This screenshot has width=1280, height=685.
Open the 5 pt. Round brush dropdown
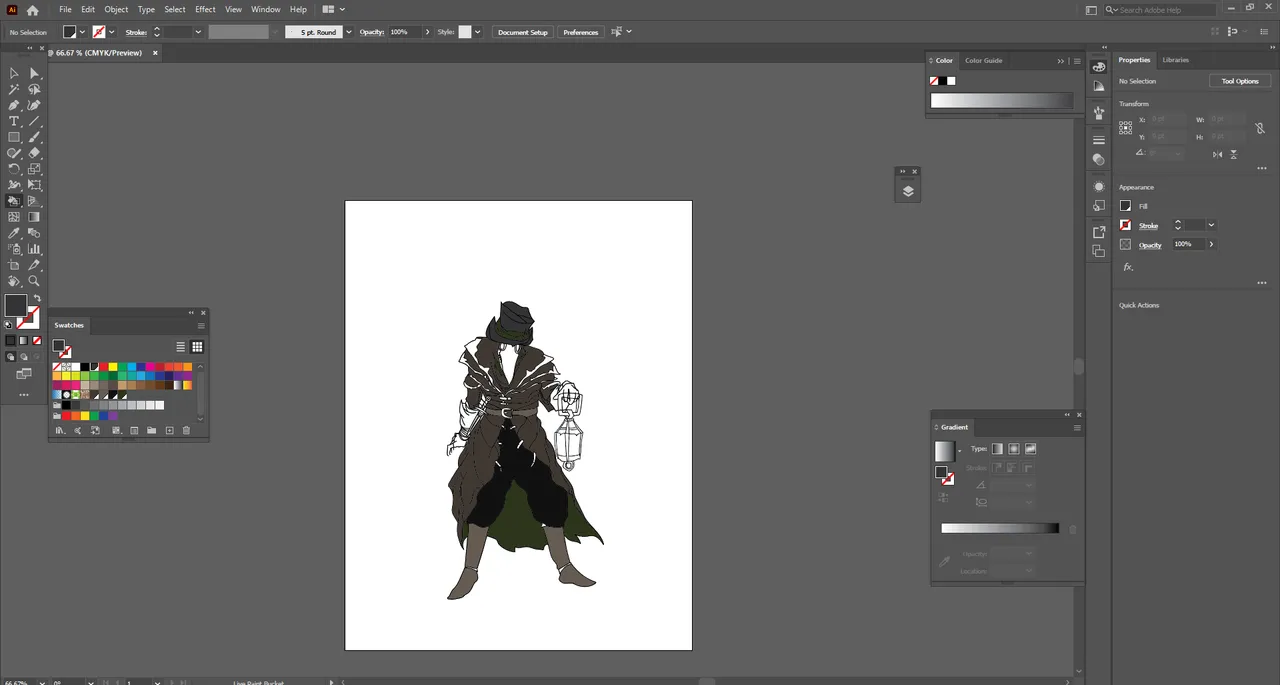point(349,32)
